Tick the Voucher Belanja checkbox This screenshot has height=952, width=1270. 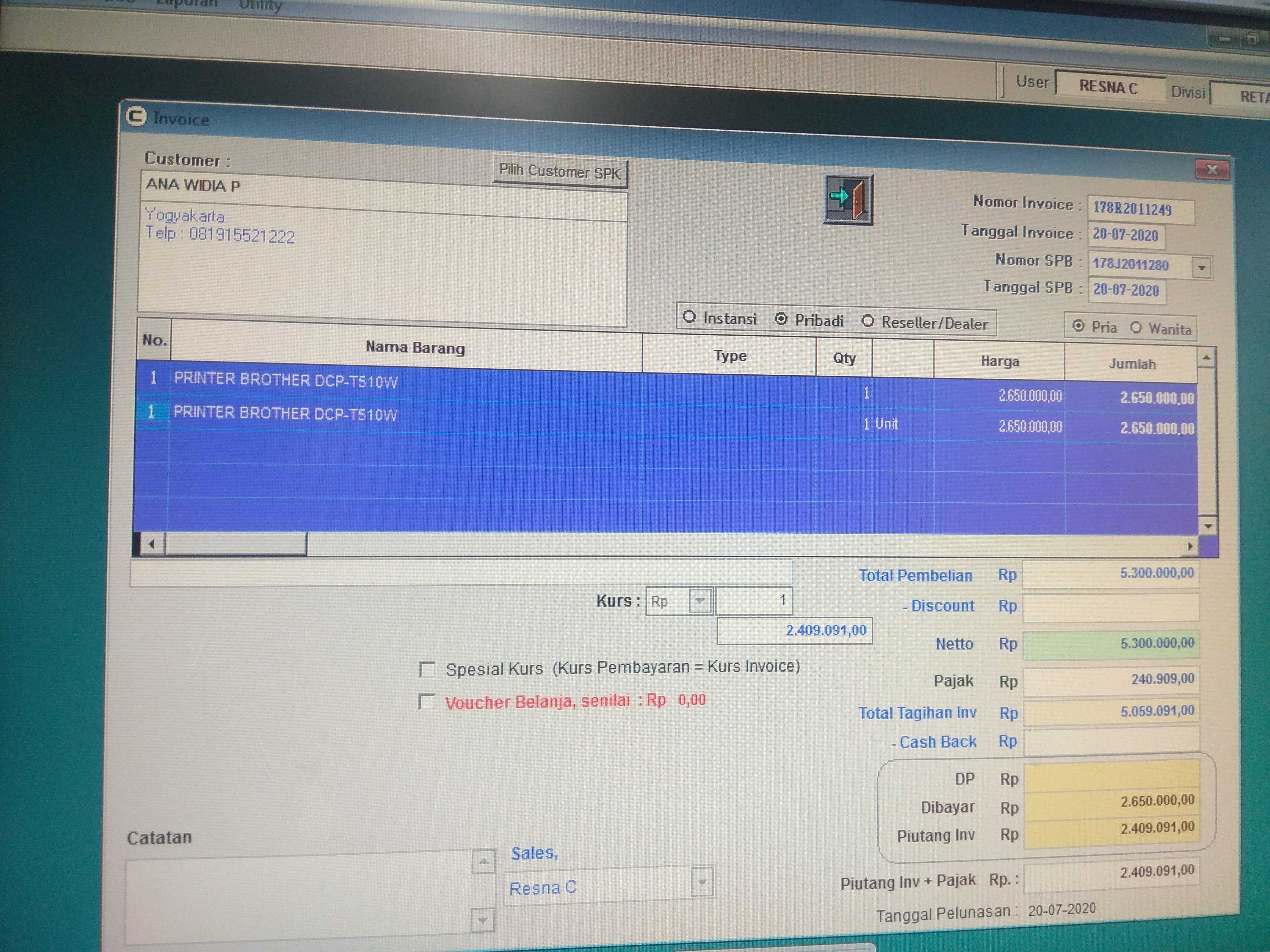(x=426, y=702)
